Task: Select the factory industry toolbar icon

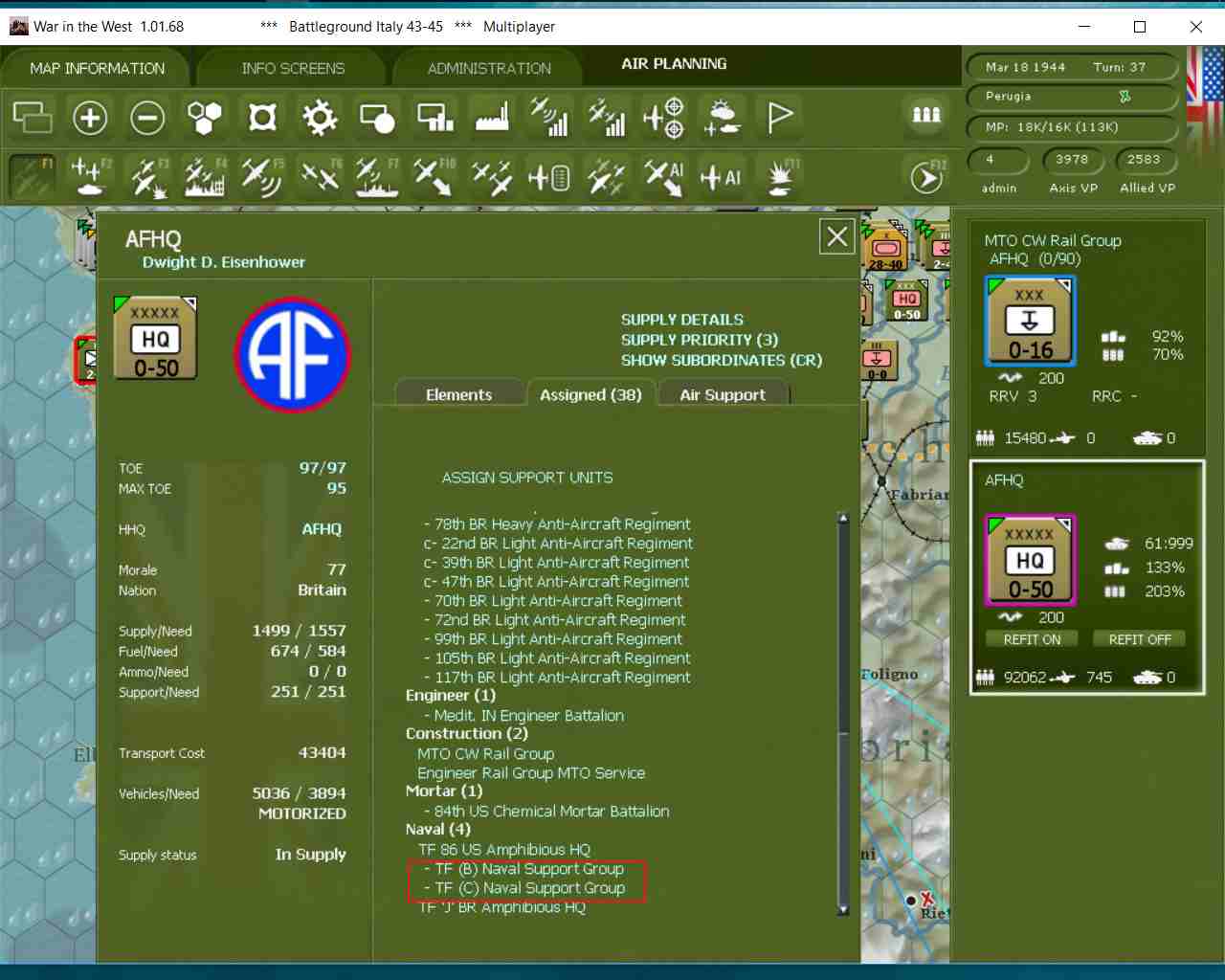Action: tap(492, 118)
